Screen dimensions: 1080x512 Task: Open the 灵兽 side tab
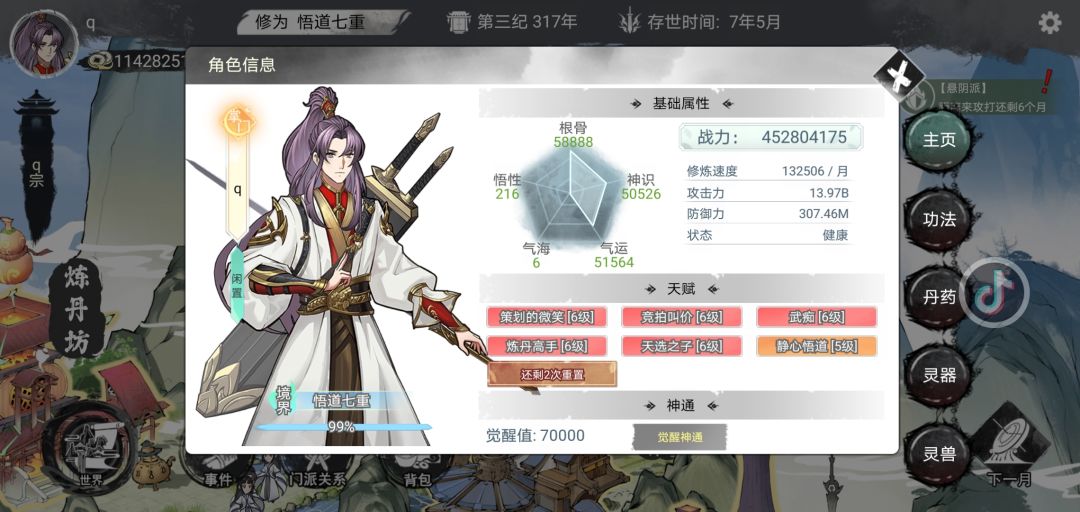tap(939, 455)
